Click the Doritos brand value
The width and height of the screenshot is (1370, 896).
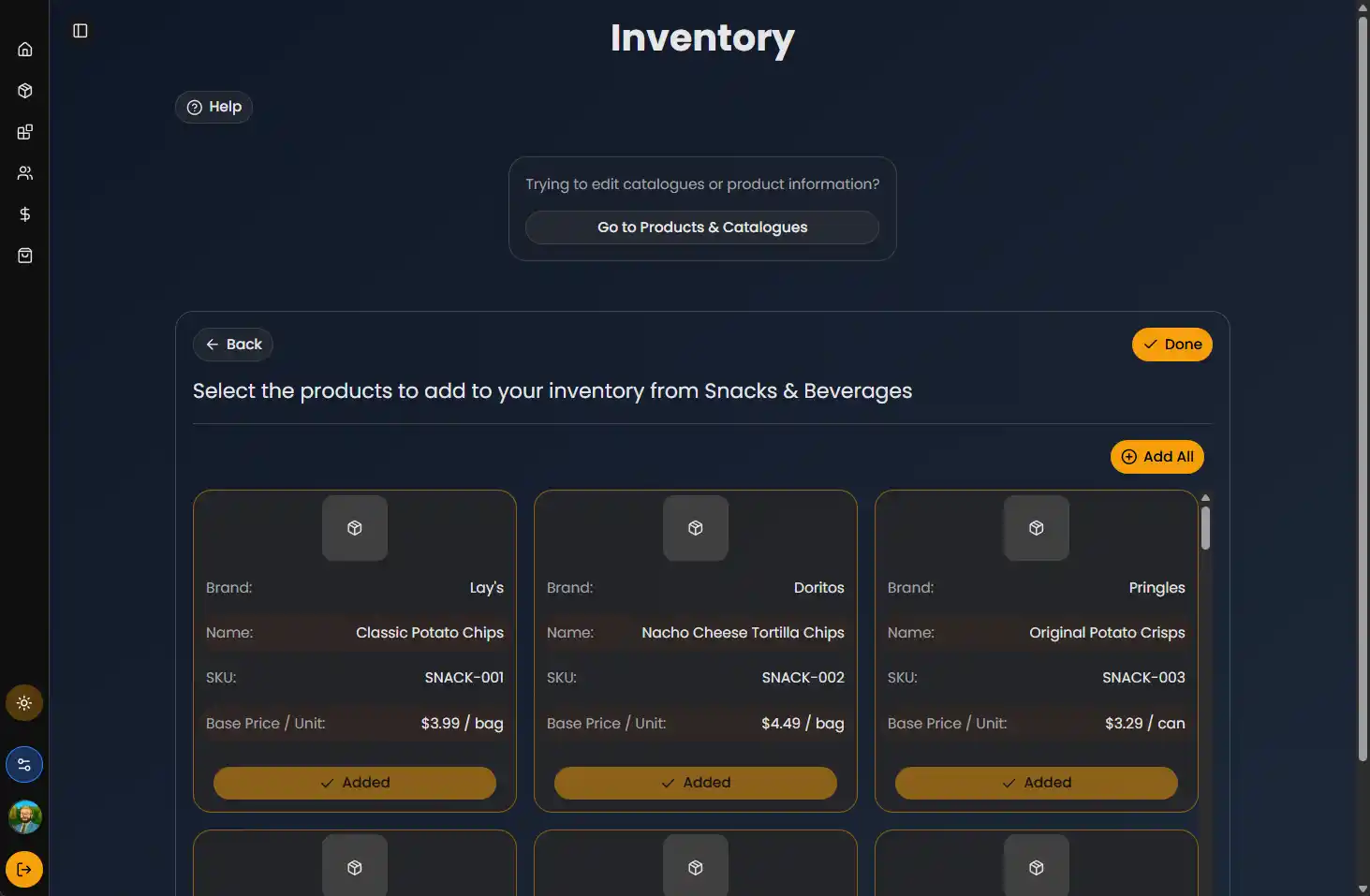pyautogui.click(x=819, y=588)
